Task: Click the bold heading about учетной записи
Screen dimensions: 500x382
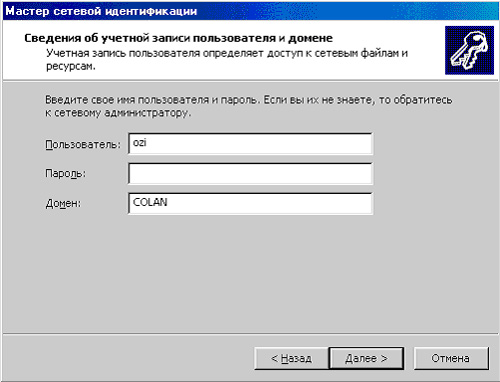Action: (178, 38)
